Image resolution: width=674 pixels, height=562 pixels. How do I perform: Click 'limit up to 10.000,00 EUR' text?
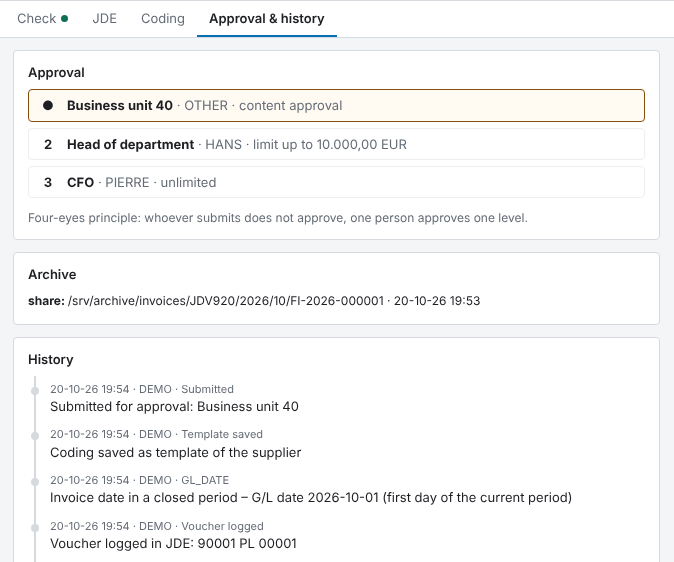(x=330, y=144)
